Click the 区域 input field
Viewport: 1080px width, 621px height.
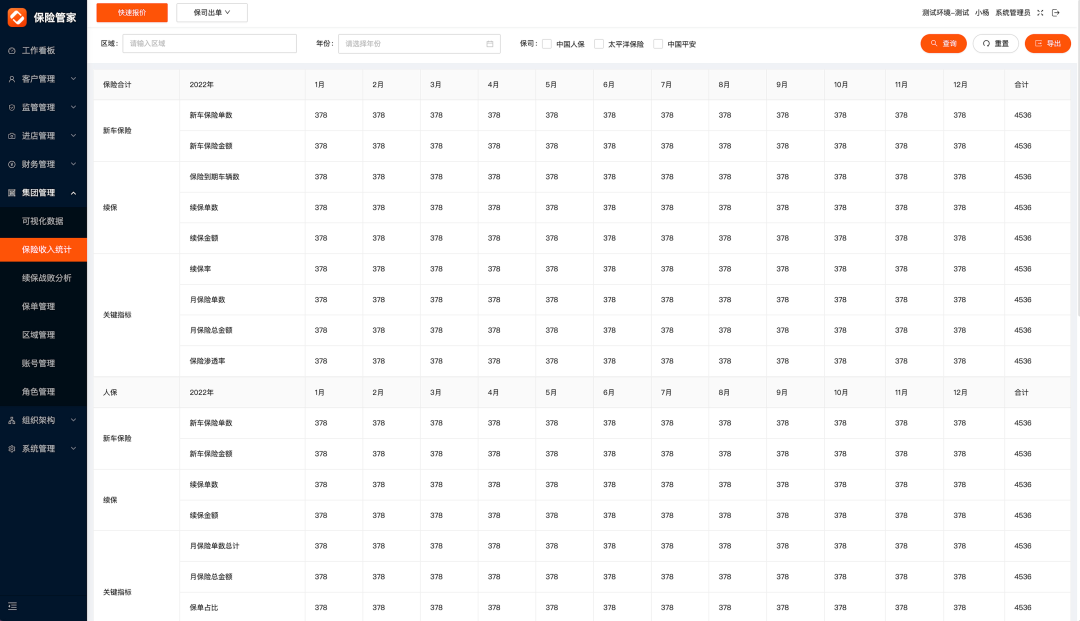(x=209, y=44)
